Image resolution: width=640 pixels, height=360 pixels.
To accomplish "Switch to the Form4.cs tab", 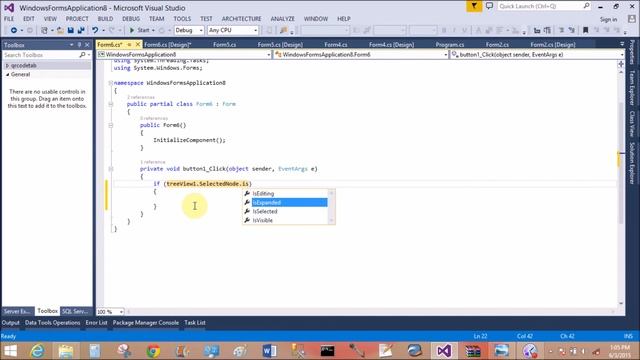I will [336, 44].
